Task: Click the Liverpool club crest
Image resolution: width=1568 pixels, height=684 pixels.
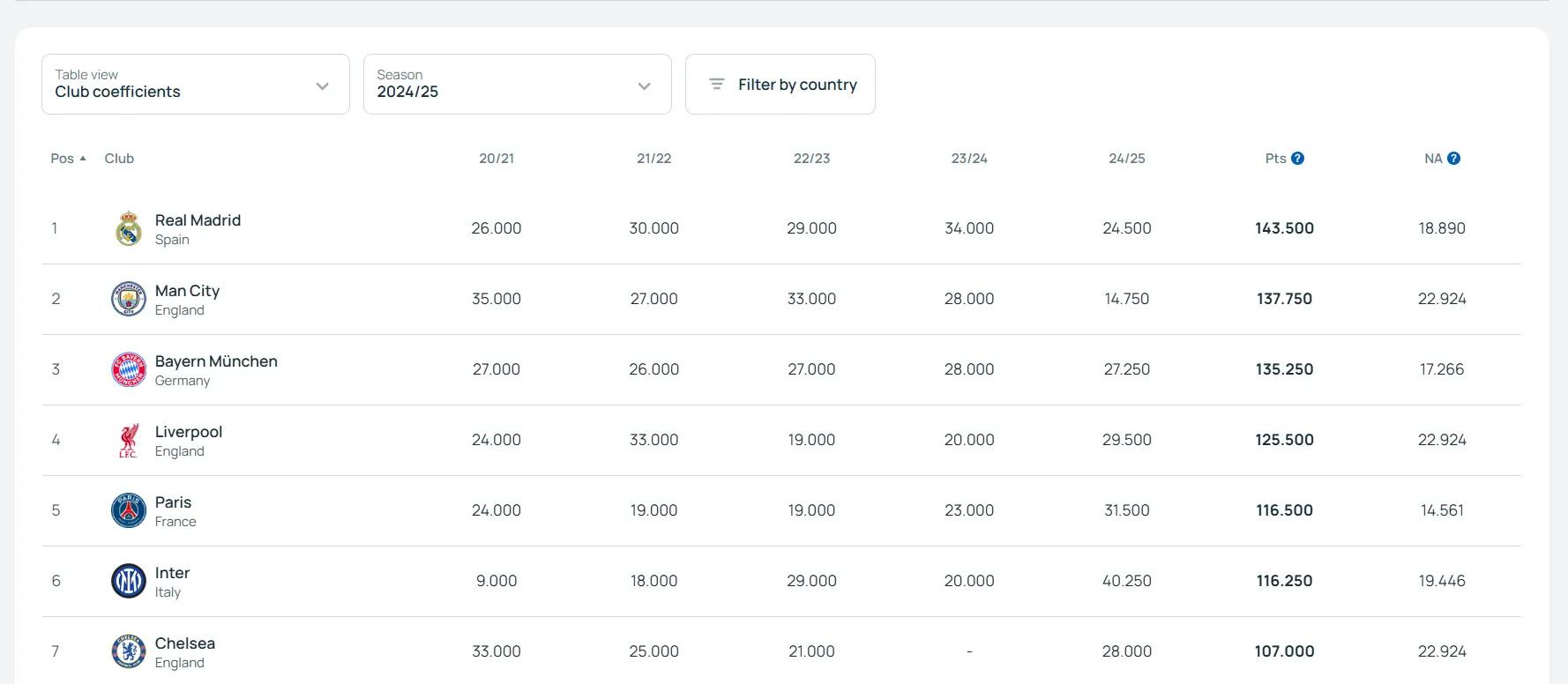Action: pyautogui.click(x=129, y=440)
